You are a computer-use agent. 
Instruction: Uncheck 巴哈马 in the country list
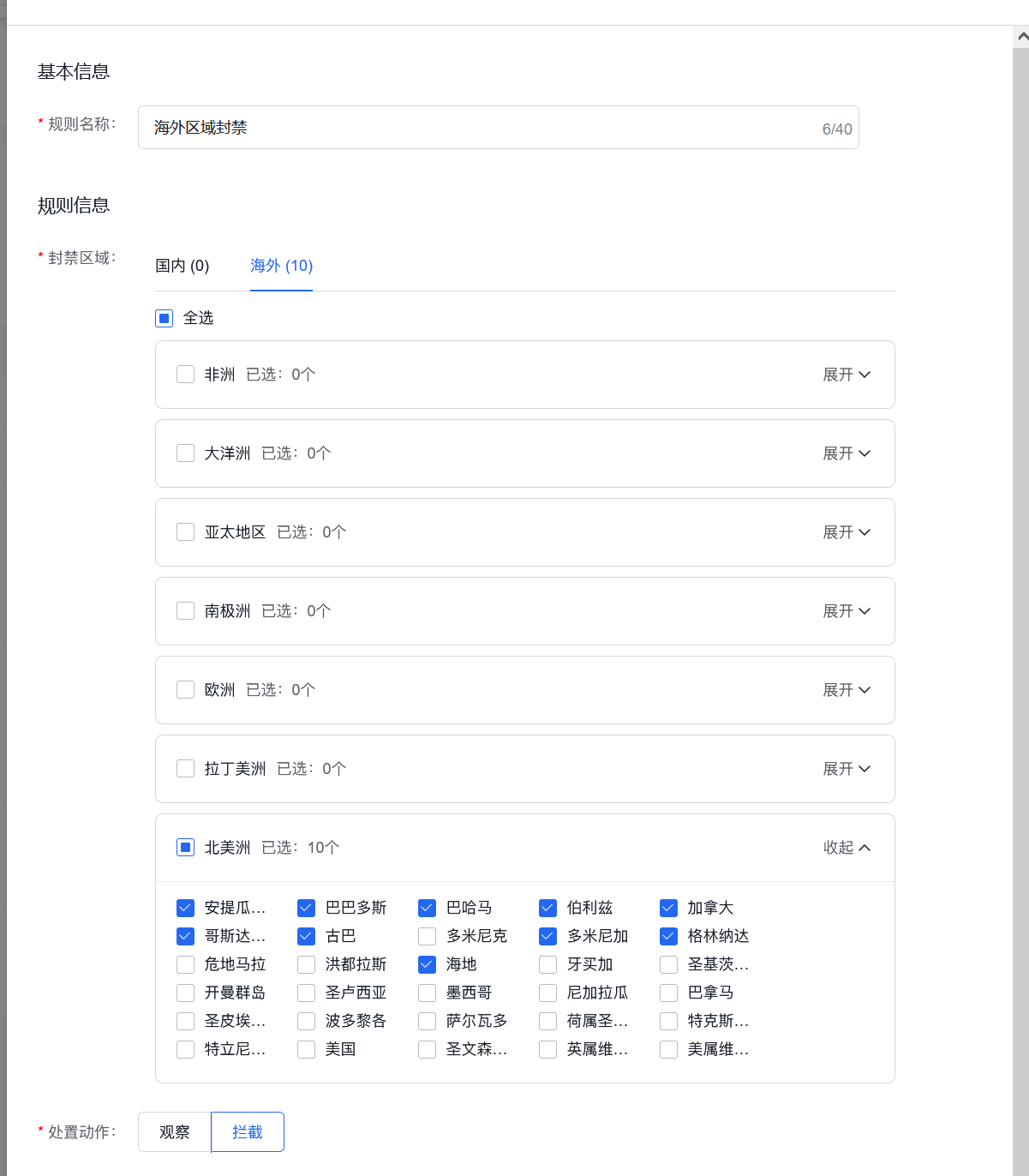[427, 908]
